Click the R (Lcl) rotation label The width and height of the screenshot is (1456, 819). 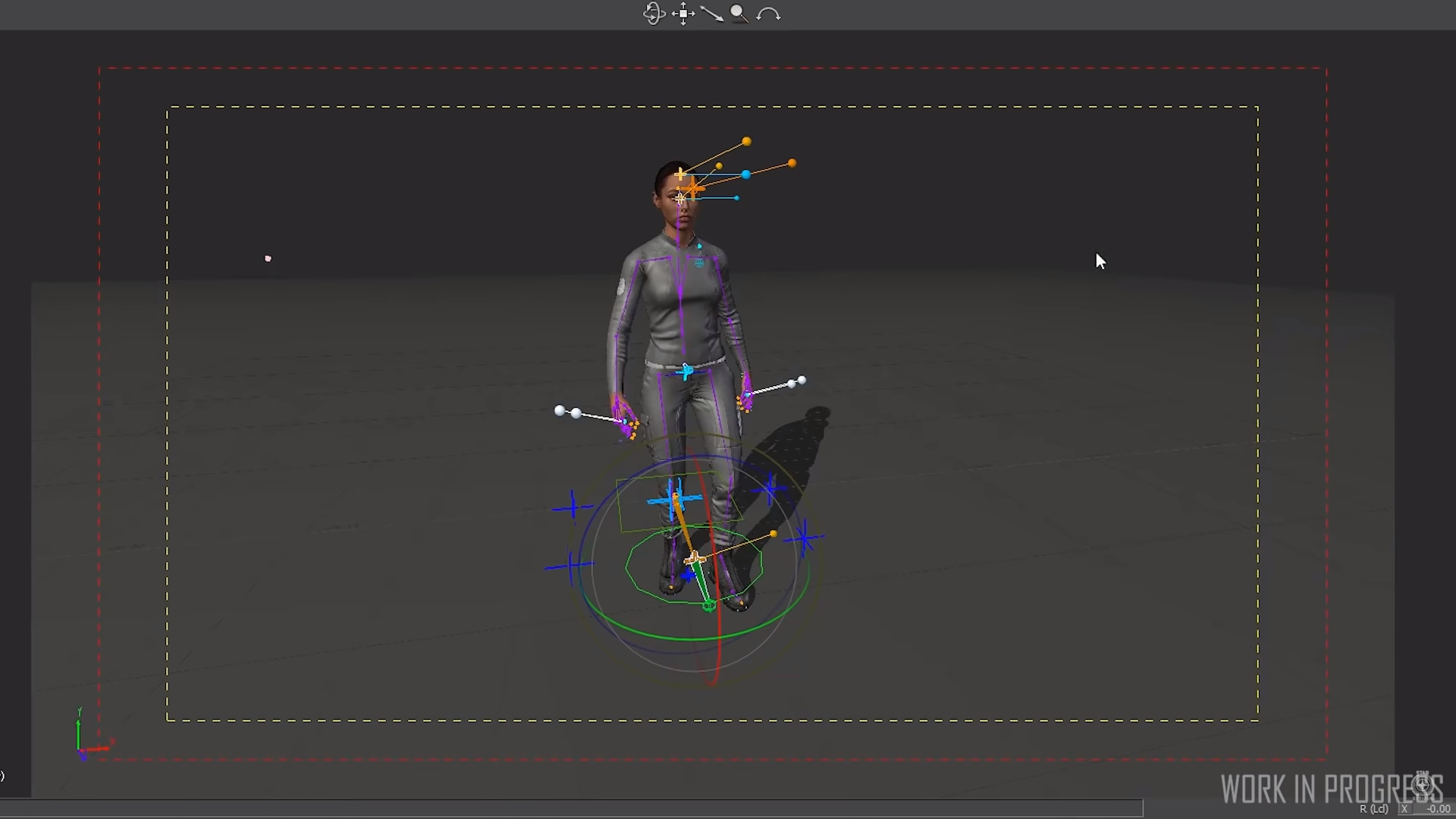pos(1373,809)
